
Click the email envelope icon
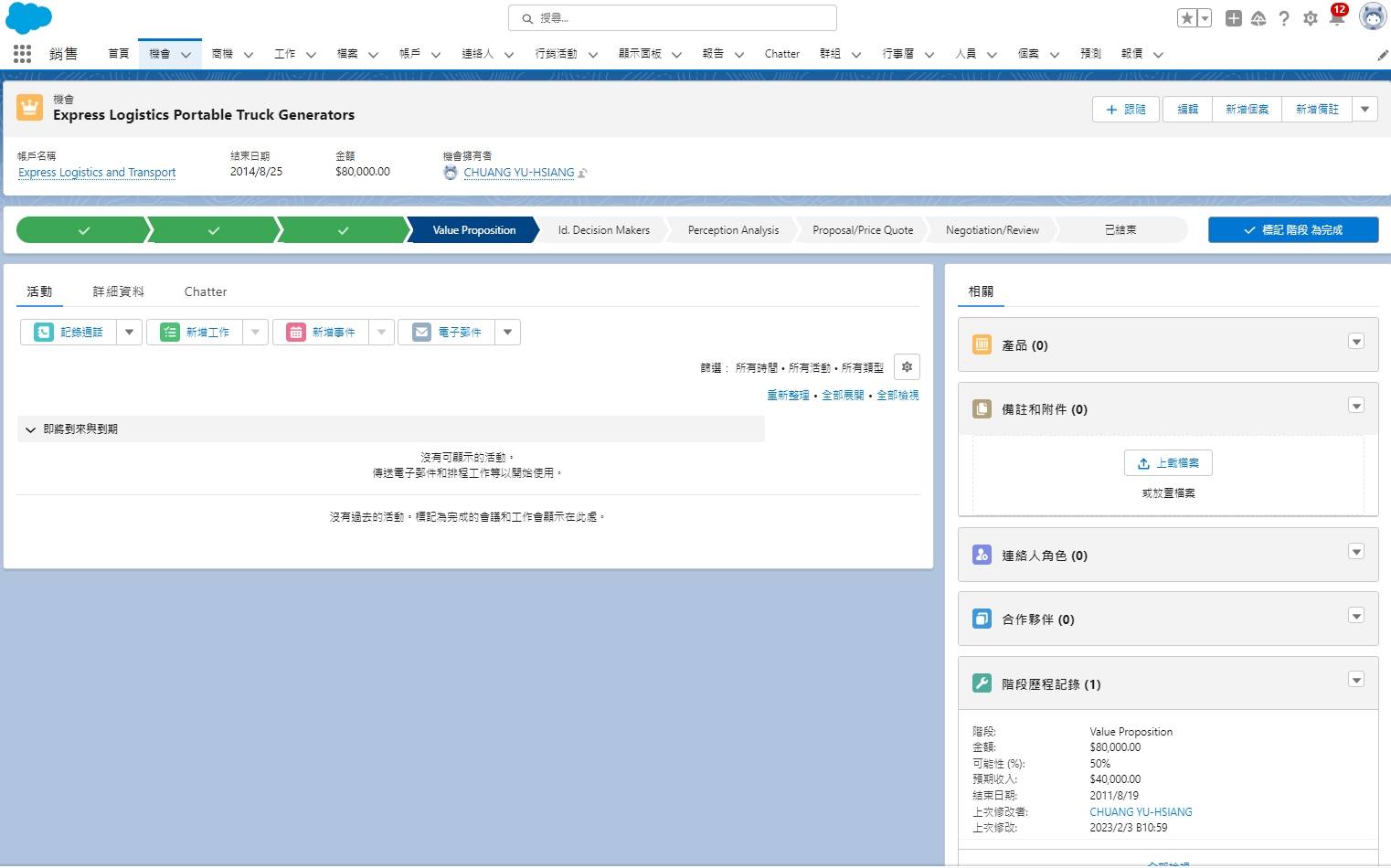click(421, 333)
